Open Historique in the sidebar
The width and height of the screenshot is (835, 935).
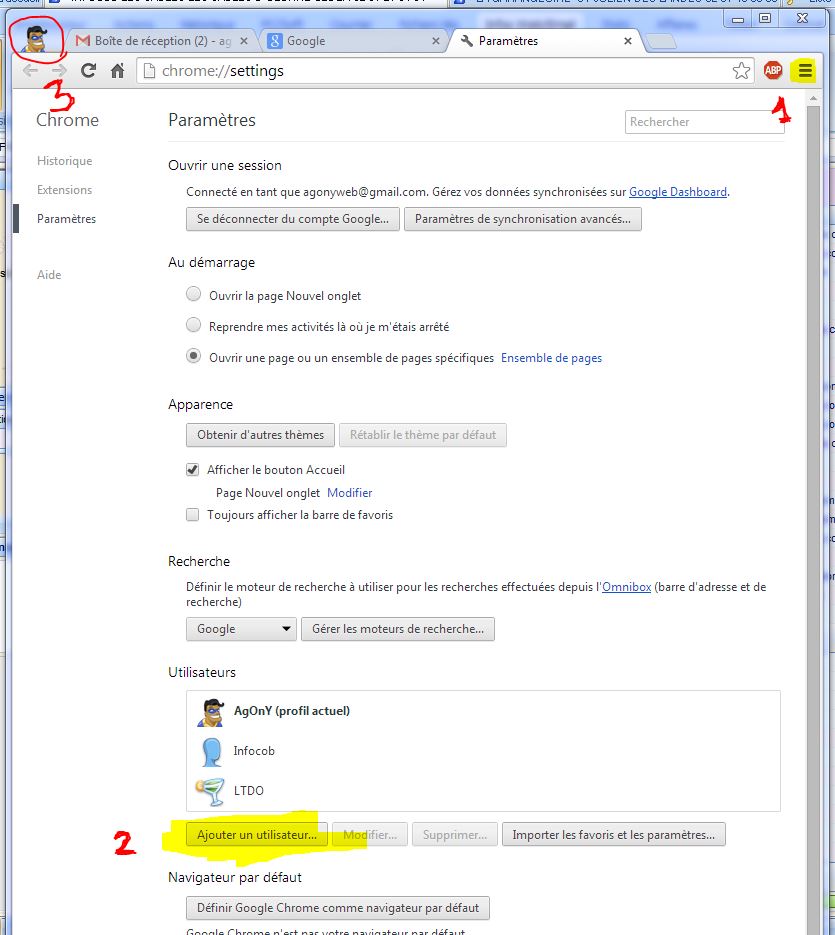click(x=64, y=161)
